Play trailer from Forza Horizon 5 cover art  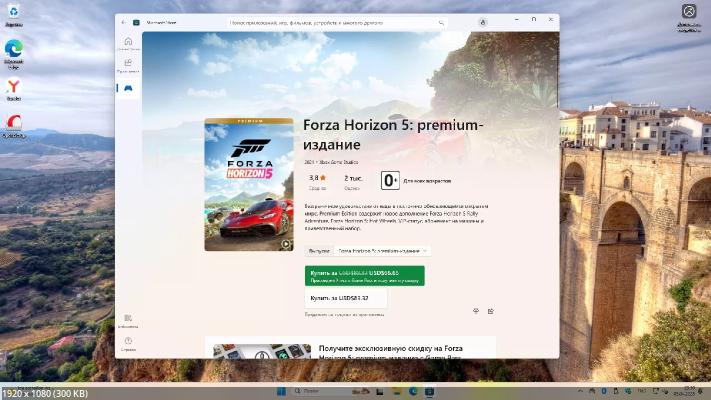286,244
